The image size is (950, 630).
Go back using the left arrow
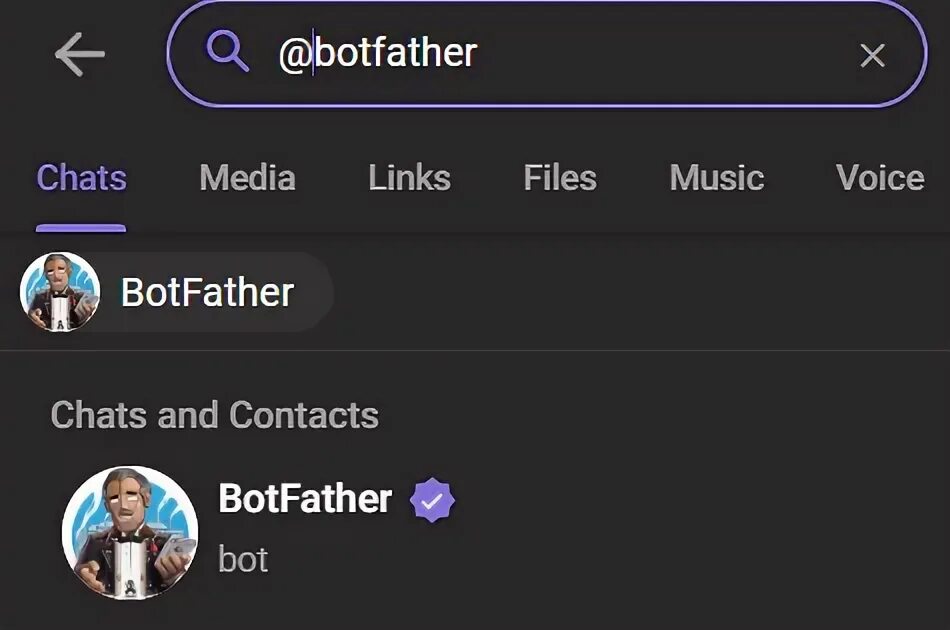(x=79, y=54)
